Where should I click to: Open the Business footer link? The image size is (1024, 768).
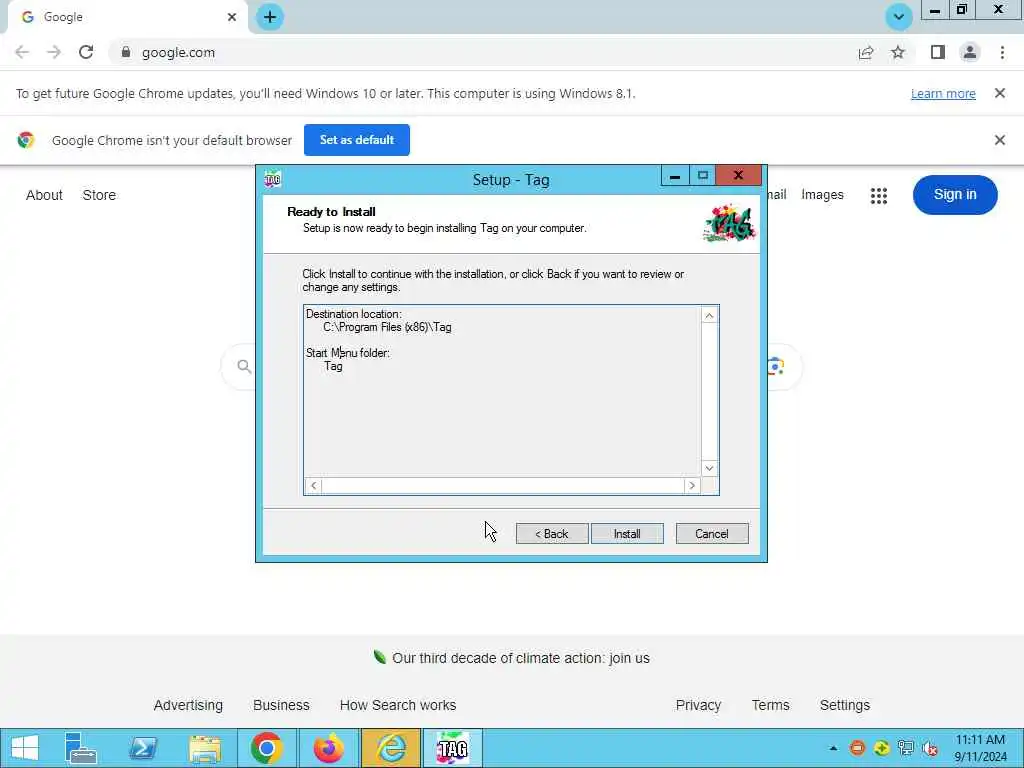281,705
